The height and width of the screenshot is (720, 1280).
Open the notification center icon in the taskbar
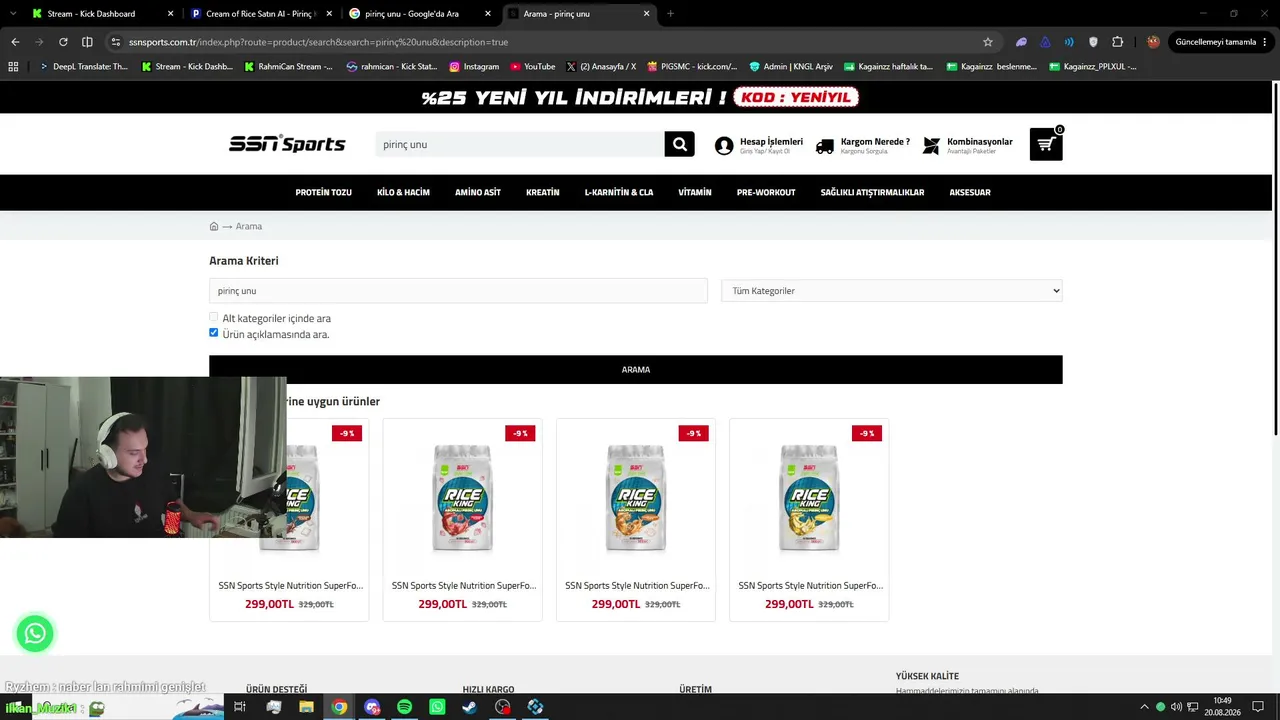[1258, 707]
